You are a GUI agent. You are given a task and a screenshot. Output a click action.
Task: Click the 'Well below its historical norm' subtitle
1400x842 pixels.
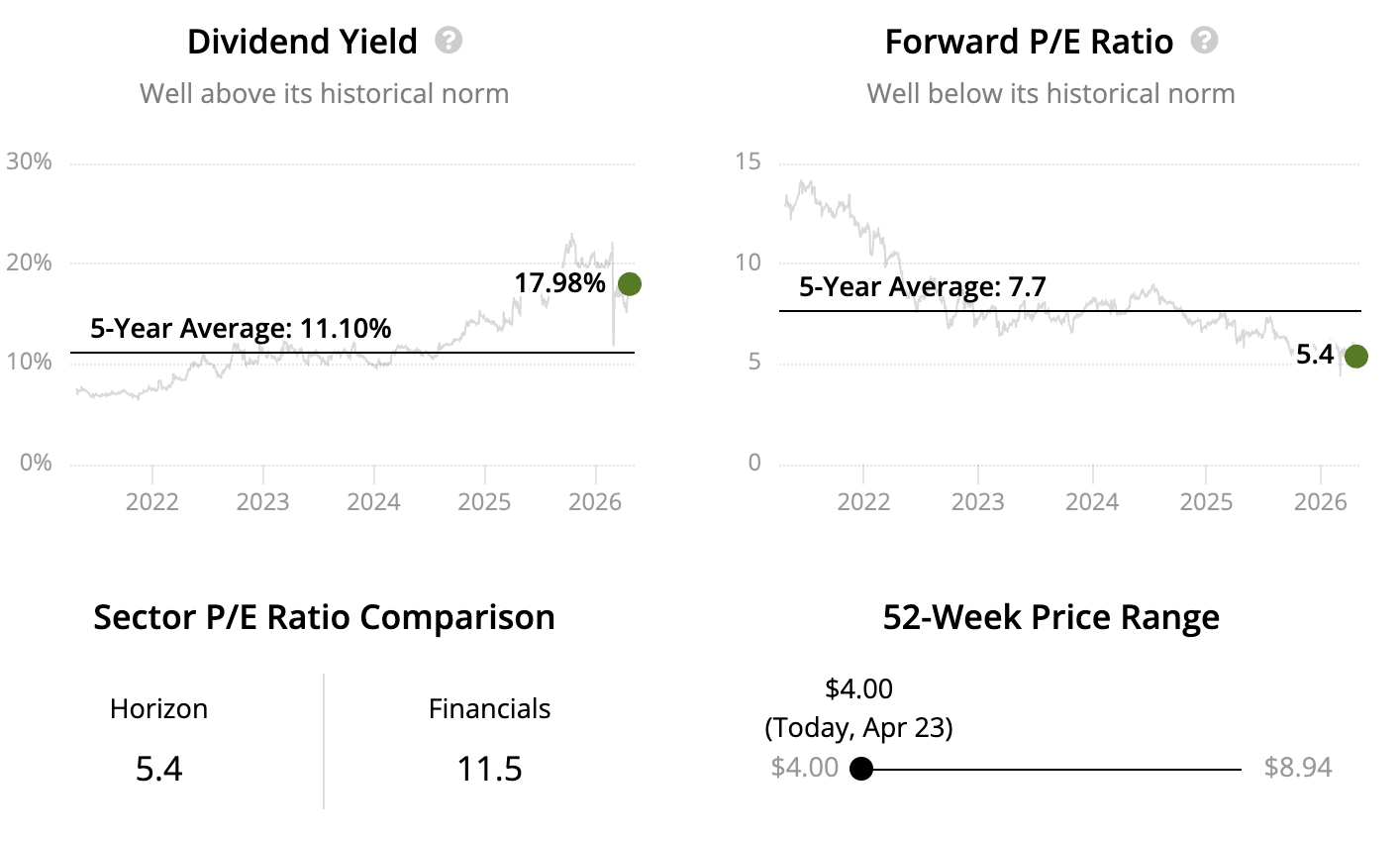tap(1050, 94)
